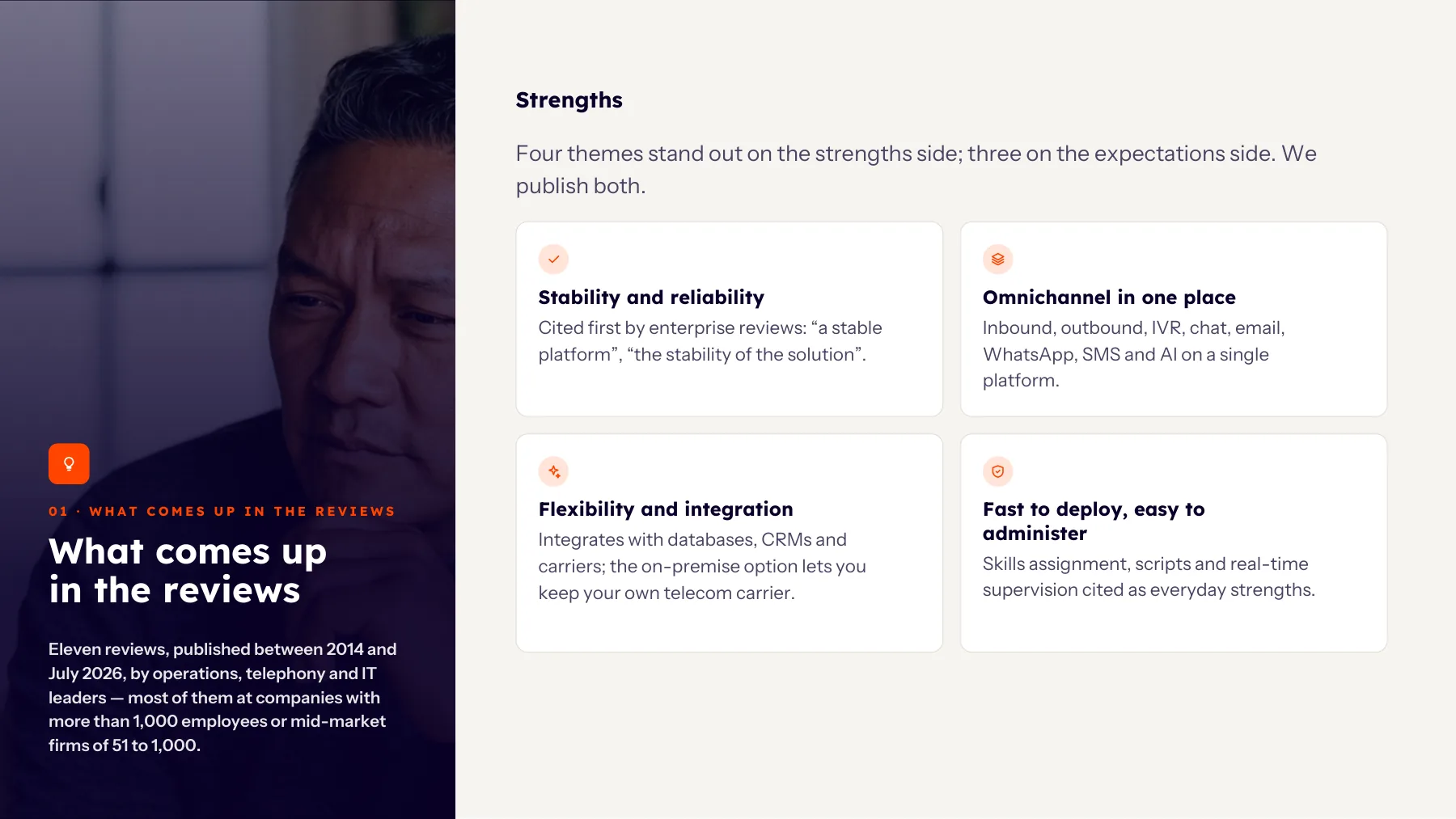Select the Omnichannel in one place heading
Viewport: 1456px width, 819px height.
(x=1109, y=298)
